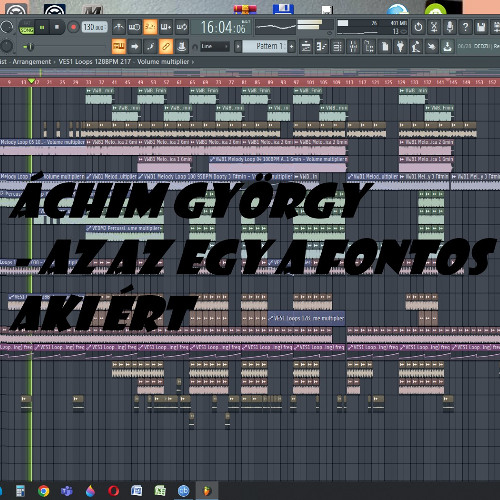The height and width of the screenshot is (500, 500).
Task: Click bar 101 on the timeline ruler
Action: 310,82
